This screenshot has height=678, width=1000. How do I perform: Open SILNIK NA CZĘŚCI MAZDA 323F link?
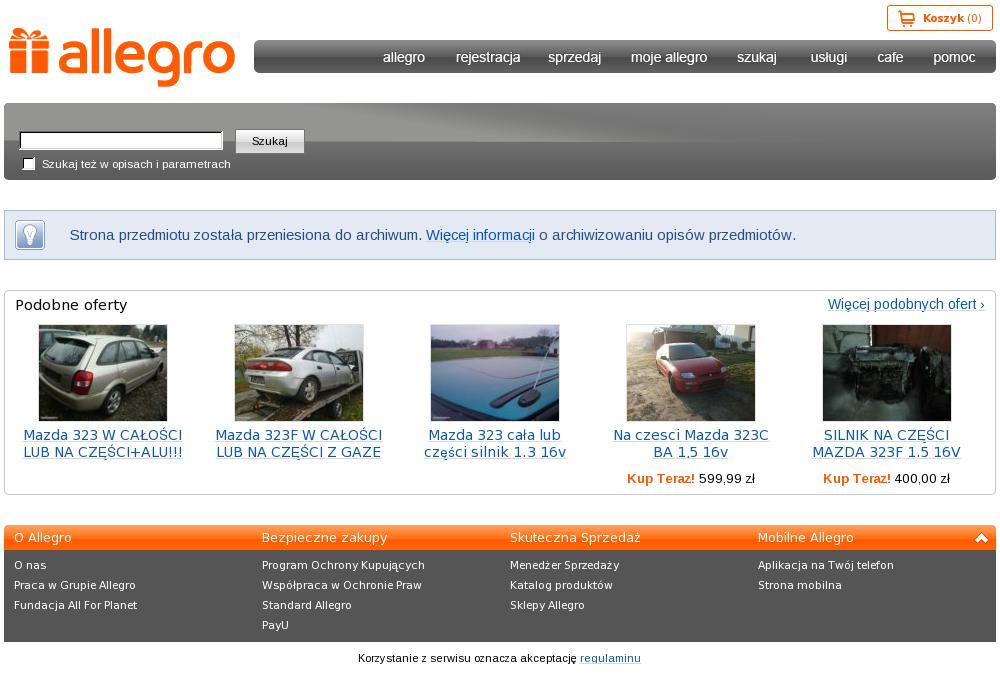(886, 444)
